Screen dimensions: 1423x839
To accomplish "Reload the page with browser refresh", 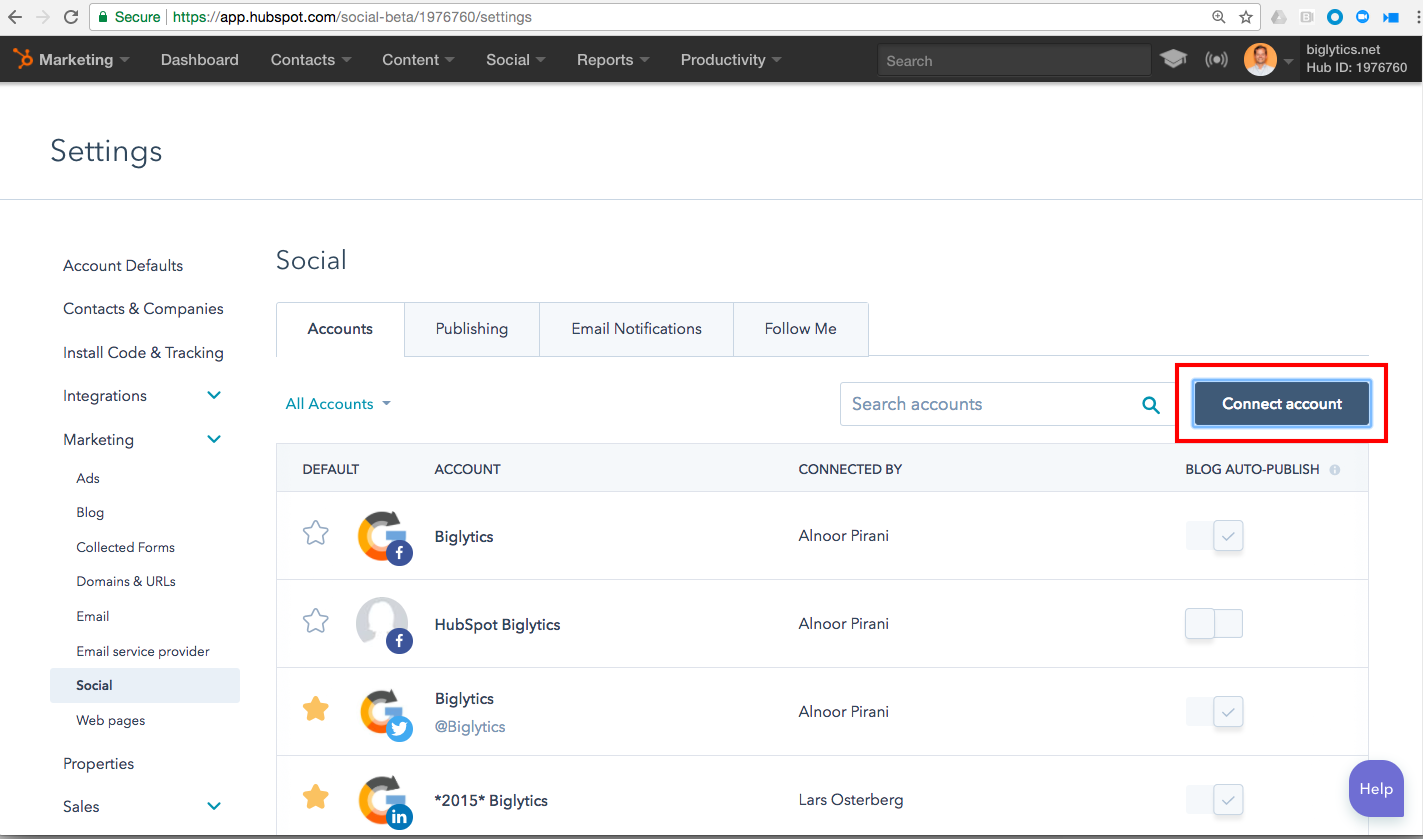I will (71, 17).
